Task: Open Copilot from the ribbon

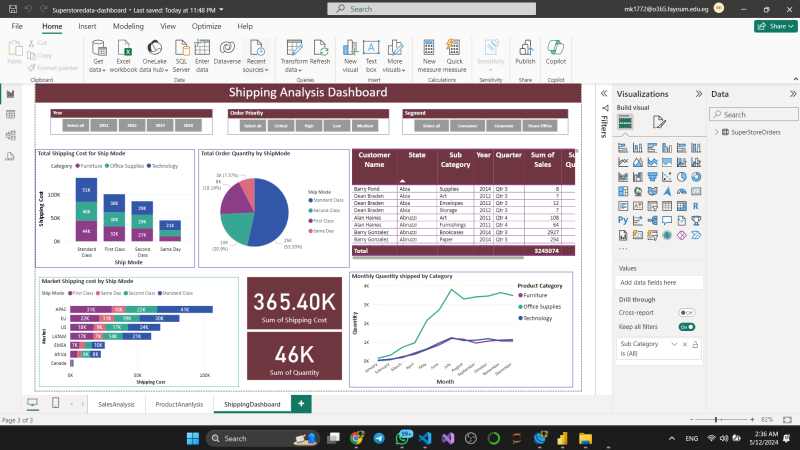Action: pos(556,50)
